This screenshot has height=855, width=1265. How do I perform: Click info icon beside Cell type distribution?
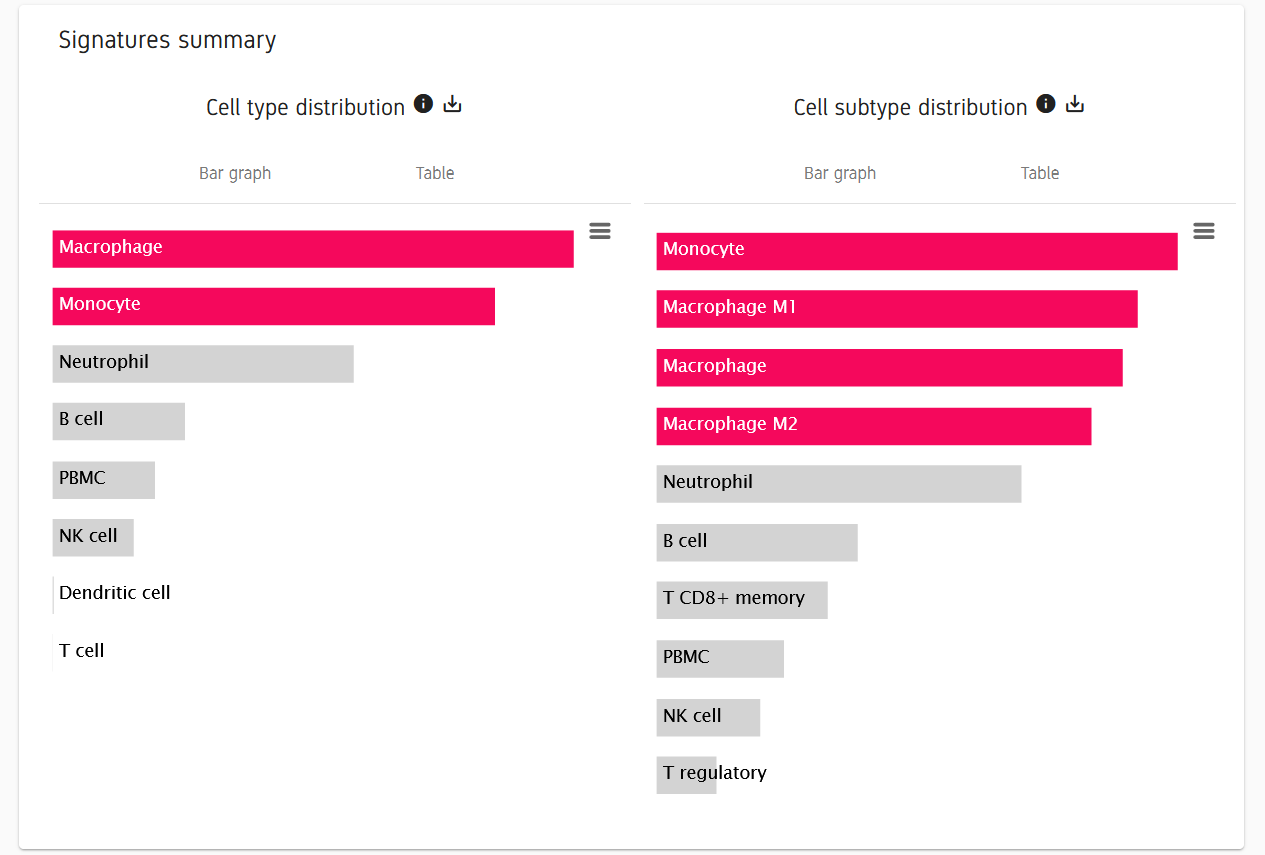pyautogui.click(x=423, y=104)
